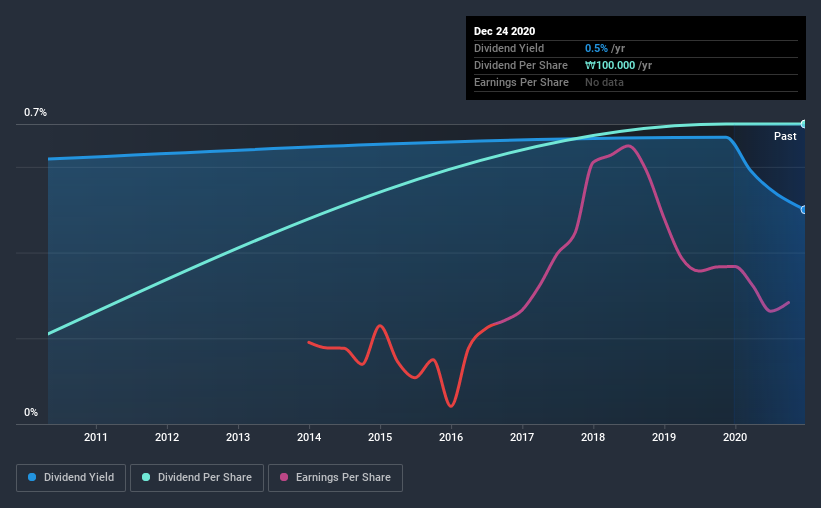Click the 0.5% dividend yield value in tooltip
This screenshot has width=821, height=508.
tap(596, 48)
